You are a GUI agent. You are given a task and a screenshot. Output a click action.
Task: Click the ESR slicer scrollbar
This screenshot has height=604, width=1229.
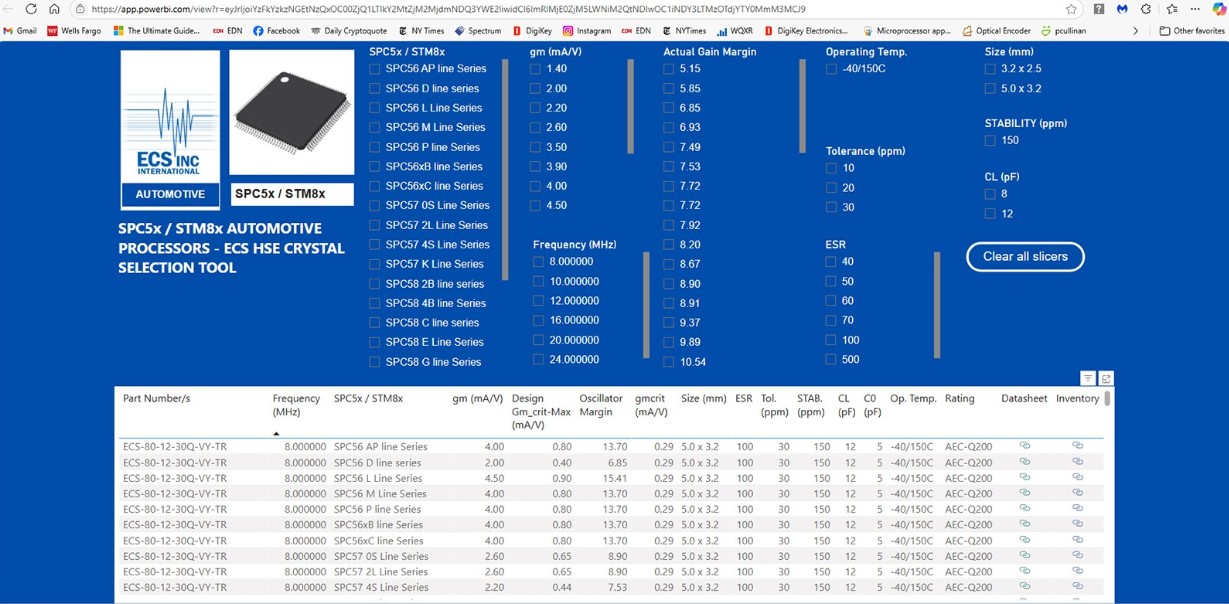(937, 304)
